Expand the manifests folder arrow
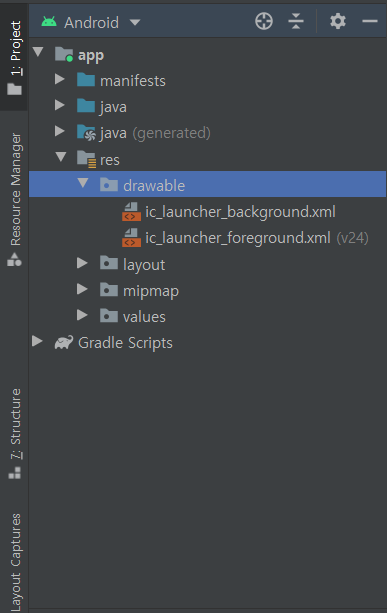387x613 pixels. [x=60, y=79]
